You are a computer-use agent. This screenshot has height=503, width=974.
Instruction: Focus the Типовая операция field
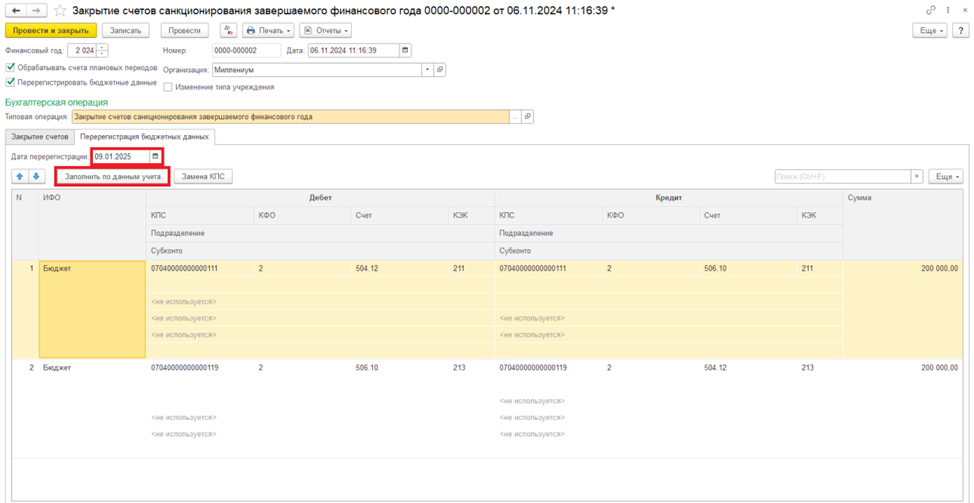tap(290, 116)
